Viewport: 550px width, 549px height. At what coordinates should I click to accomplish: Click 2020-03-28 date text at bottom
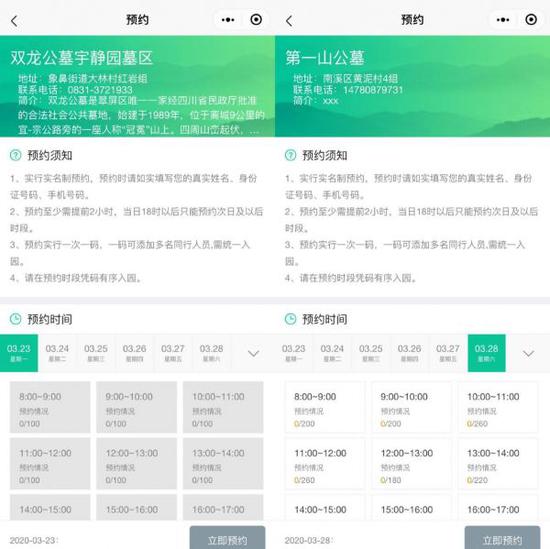point(308,540)
